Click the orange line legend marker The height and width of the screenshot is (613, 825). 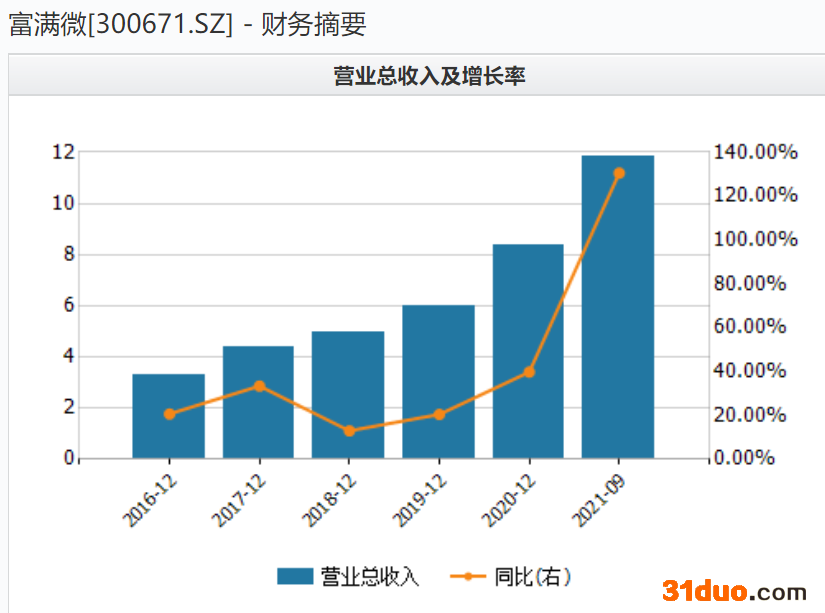click(x=468, y=576)
